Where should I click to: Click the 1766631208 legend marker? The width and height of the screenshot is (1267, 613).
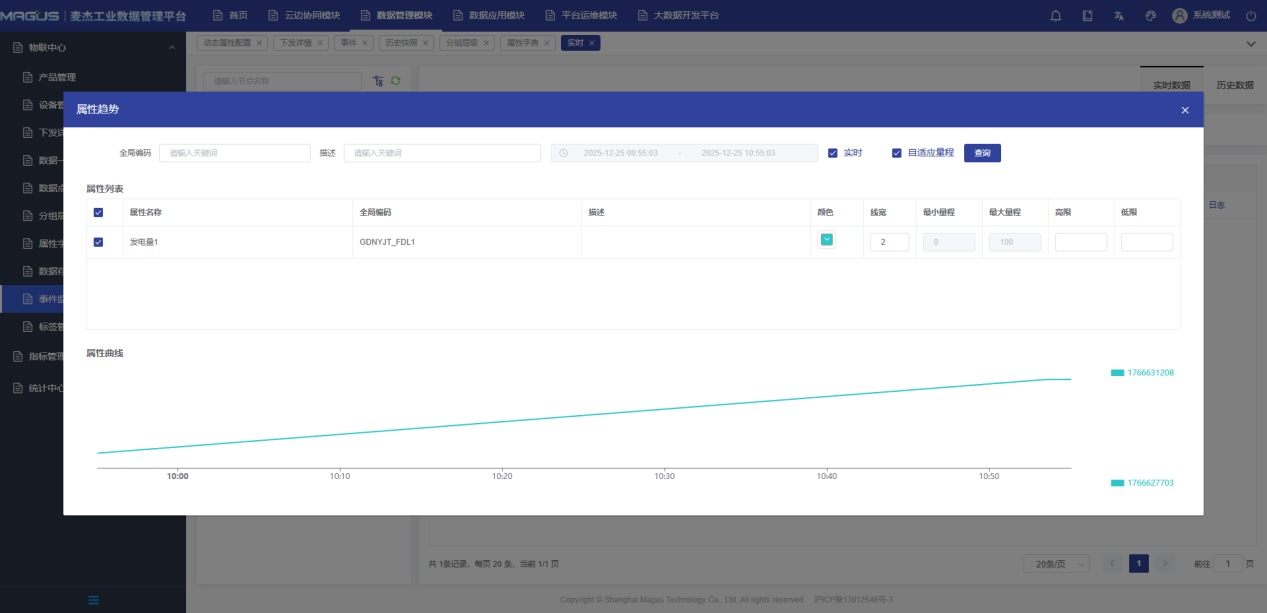coord(1117,373)
